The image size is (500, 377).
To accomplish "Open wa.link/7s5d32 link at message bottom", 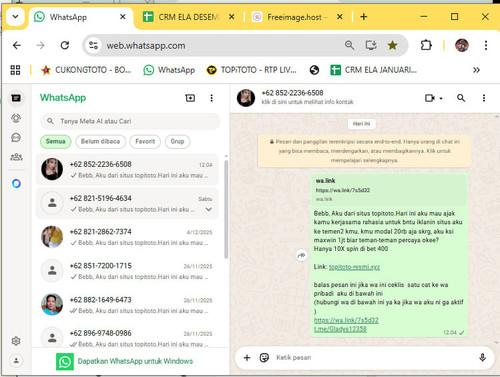I will tap(346, 320).
